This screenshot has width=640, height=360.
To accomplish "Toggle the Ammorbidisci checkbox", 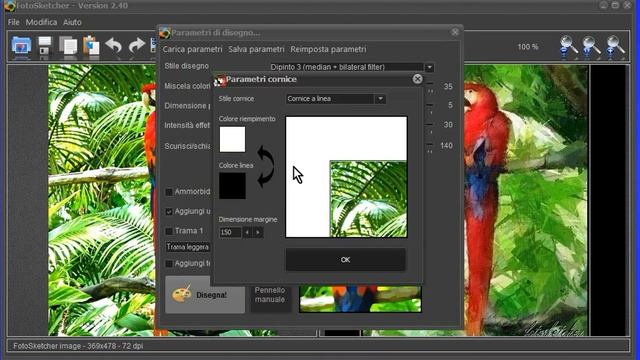I will (169, 192).
